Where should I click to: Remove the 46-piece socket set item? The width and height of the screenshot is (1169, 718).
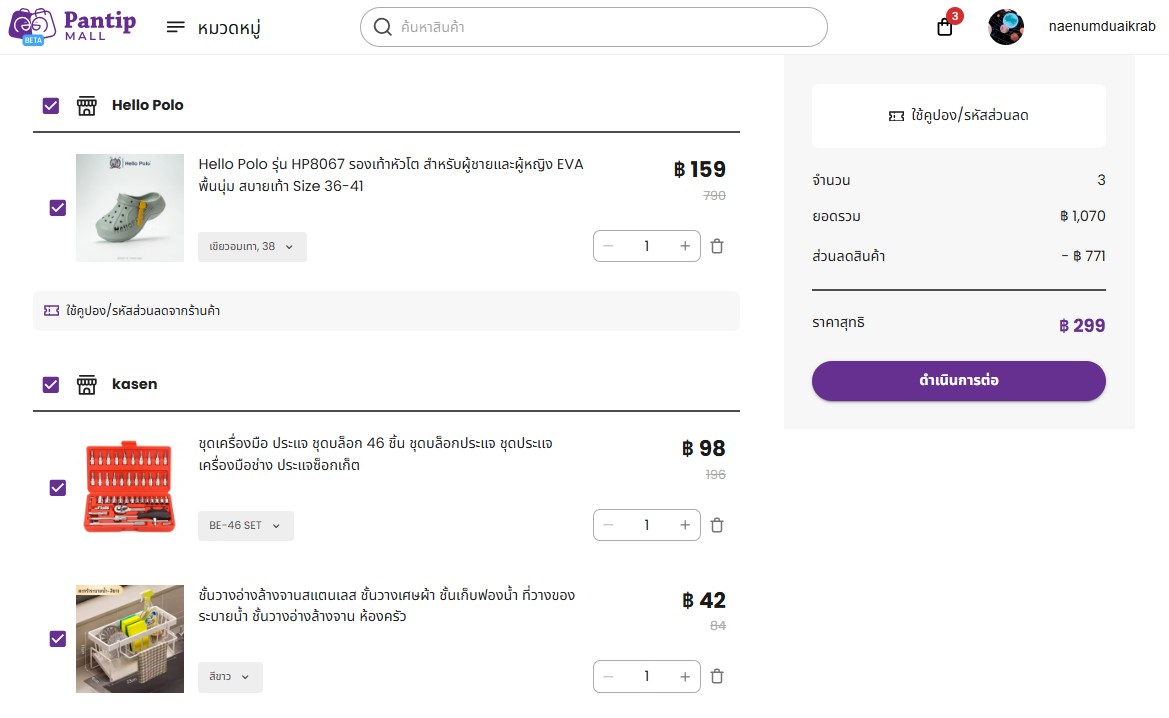click(716, 525)
